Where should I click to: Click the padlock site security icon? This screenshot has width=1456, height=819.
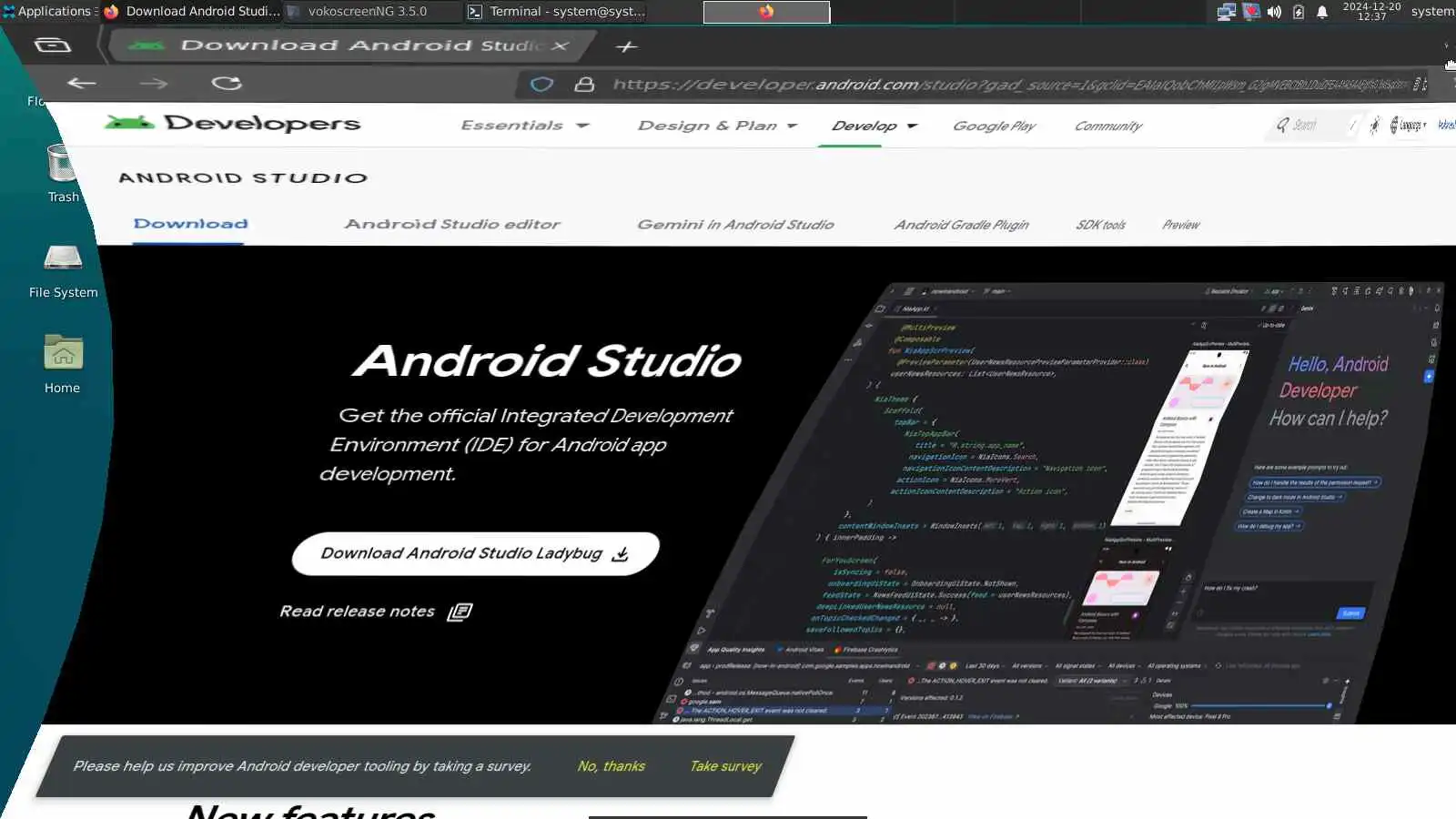[x=584, y=85]
